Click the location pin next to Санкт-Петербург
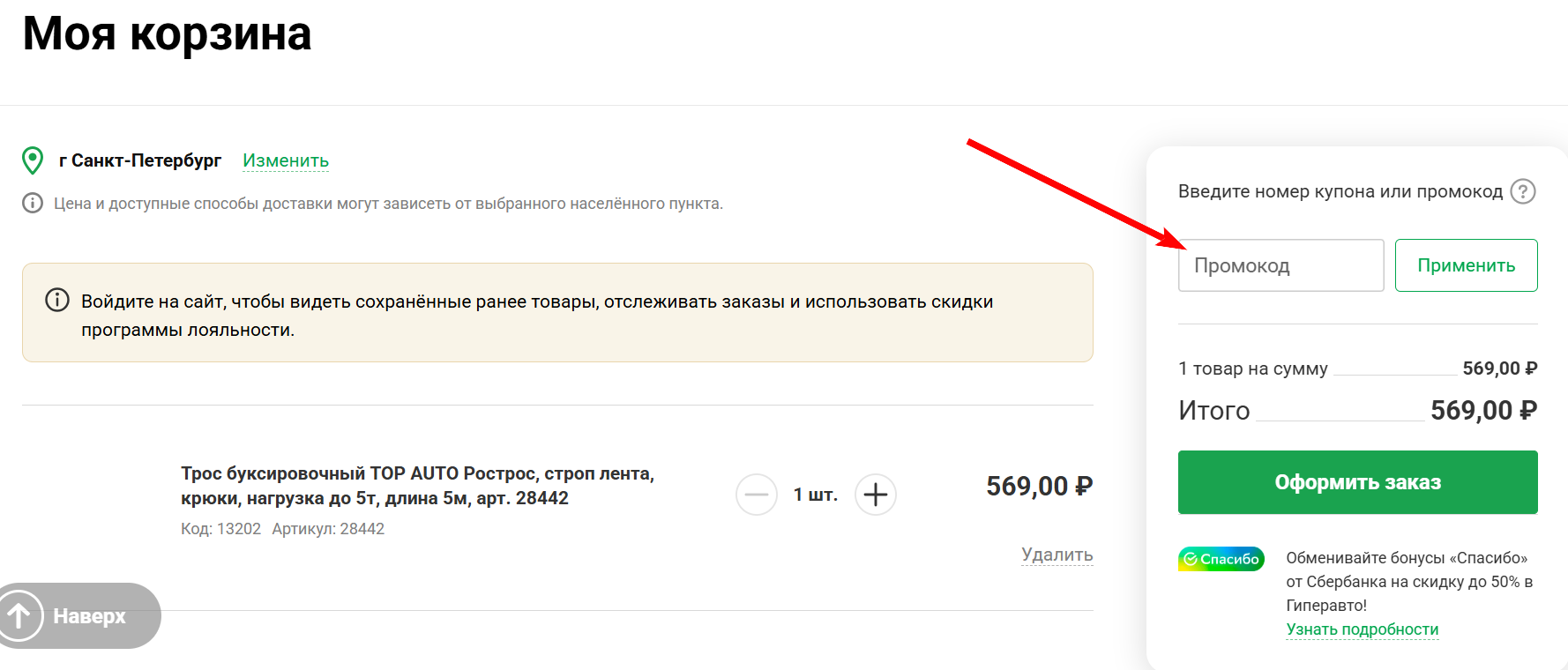1568x670 pixels. [33, 160]
